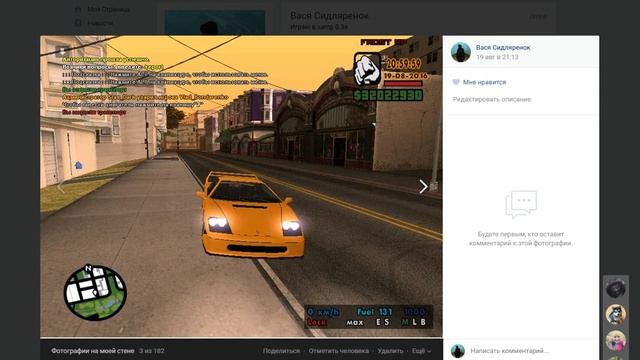Click the 0 km/h speed indicator

coord(323,312)
